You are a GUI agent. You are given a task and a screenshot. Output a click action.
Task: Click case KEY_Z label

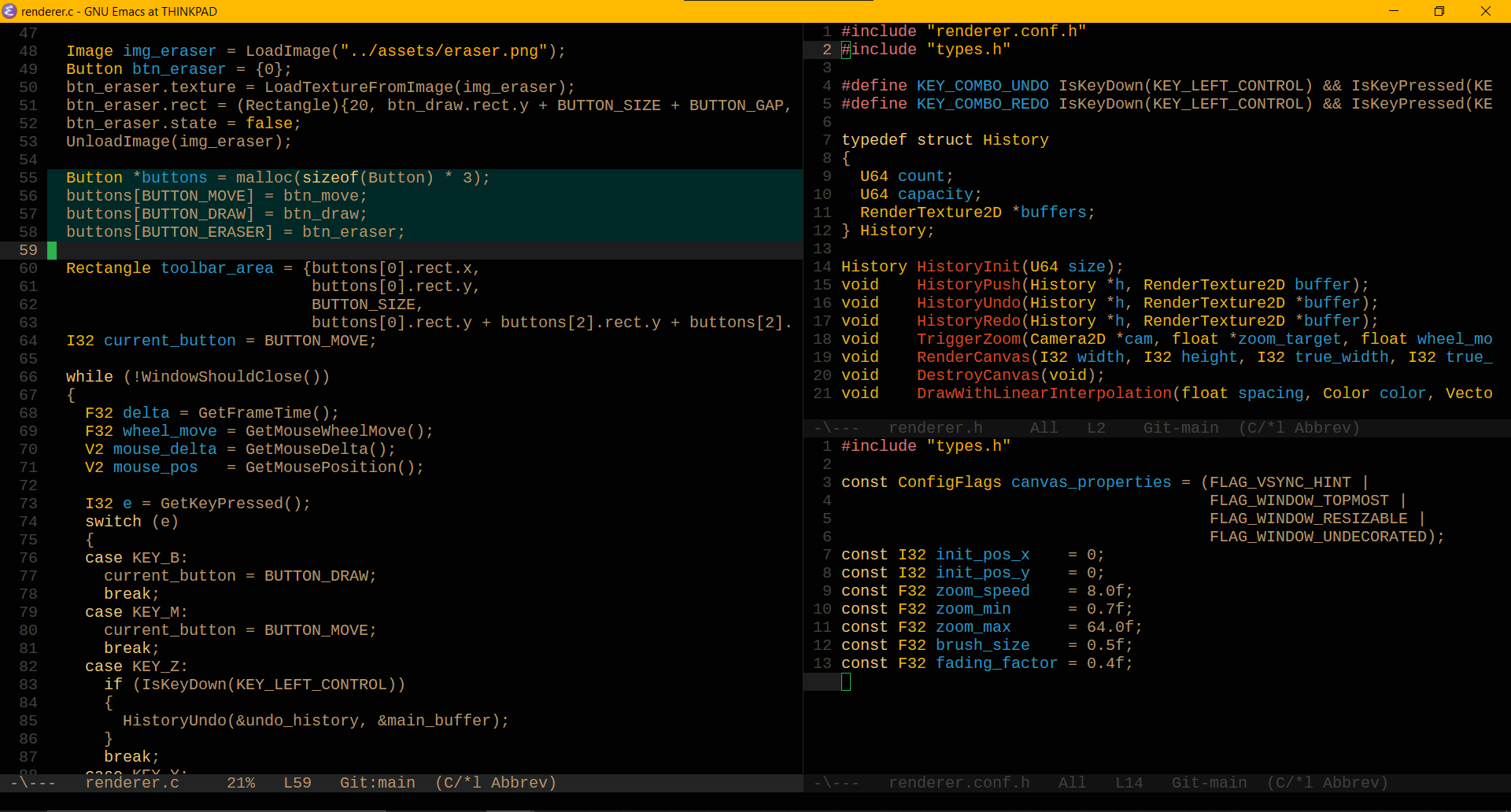pyautogui.click(x=137, y=666)
